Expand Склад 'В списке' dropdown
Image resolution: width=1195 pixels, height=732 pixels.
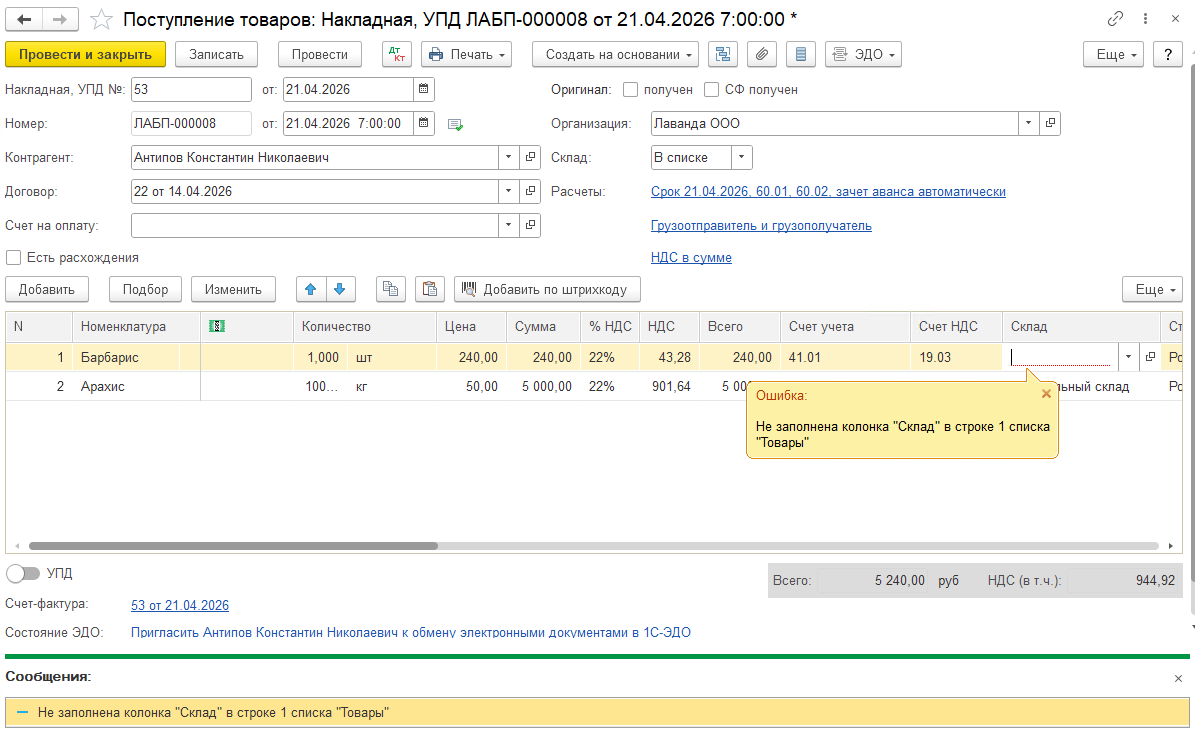point(742,157)
